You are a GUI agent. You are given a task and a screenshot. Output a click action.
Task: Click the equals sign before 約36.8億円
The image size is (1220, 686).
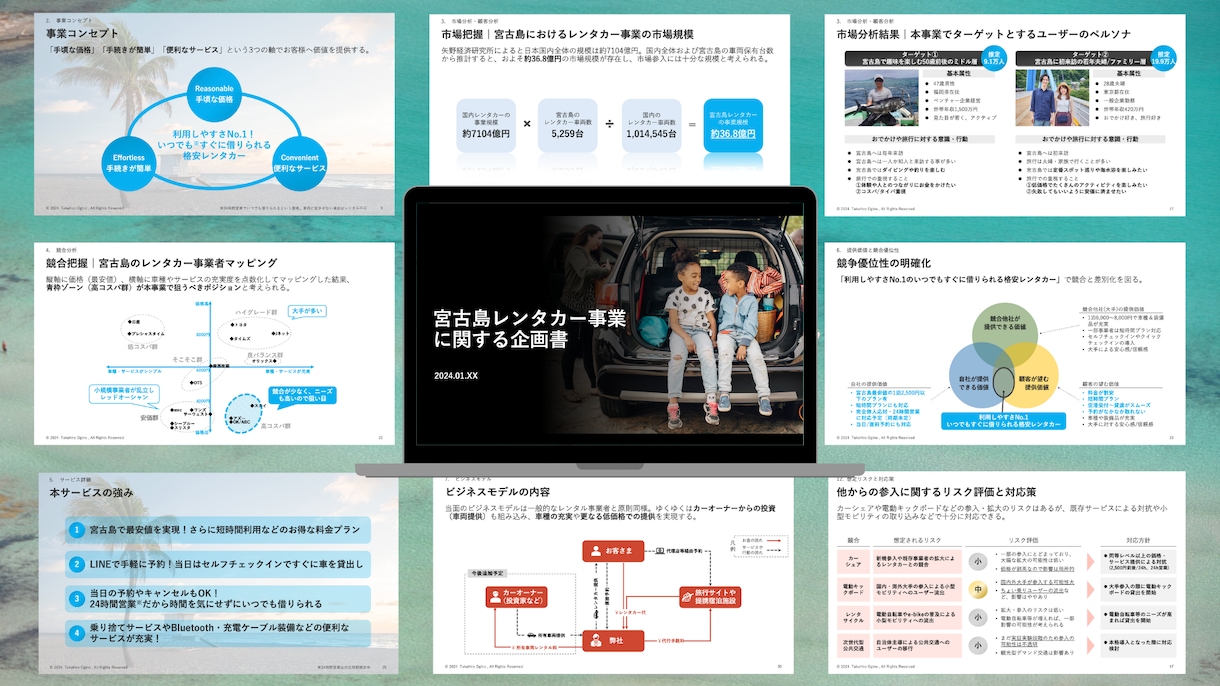click(x=691, y=125)
